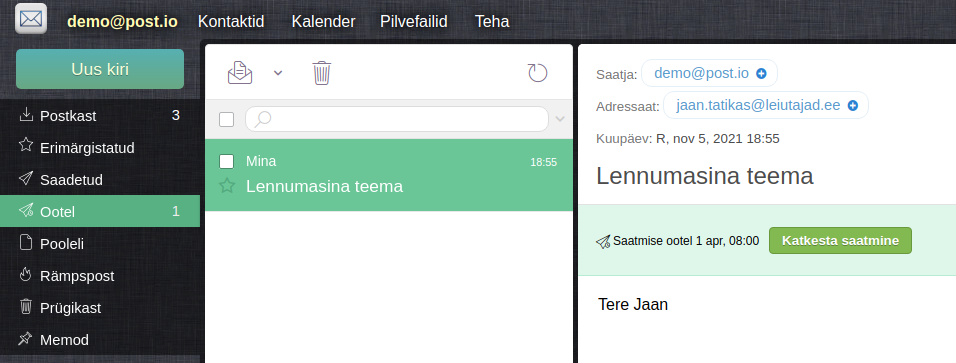Click the envelope mail logo icon
Screen dimensions: 956x363
pyautogui.click(x=31, y=19)
